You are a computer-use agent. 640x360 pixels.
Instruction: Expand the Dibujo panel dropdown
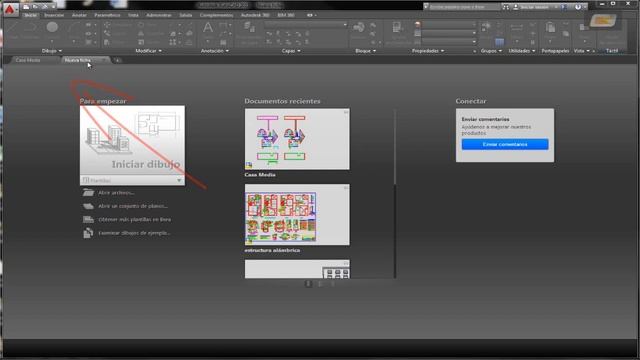[52, 51]
